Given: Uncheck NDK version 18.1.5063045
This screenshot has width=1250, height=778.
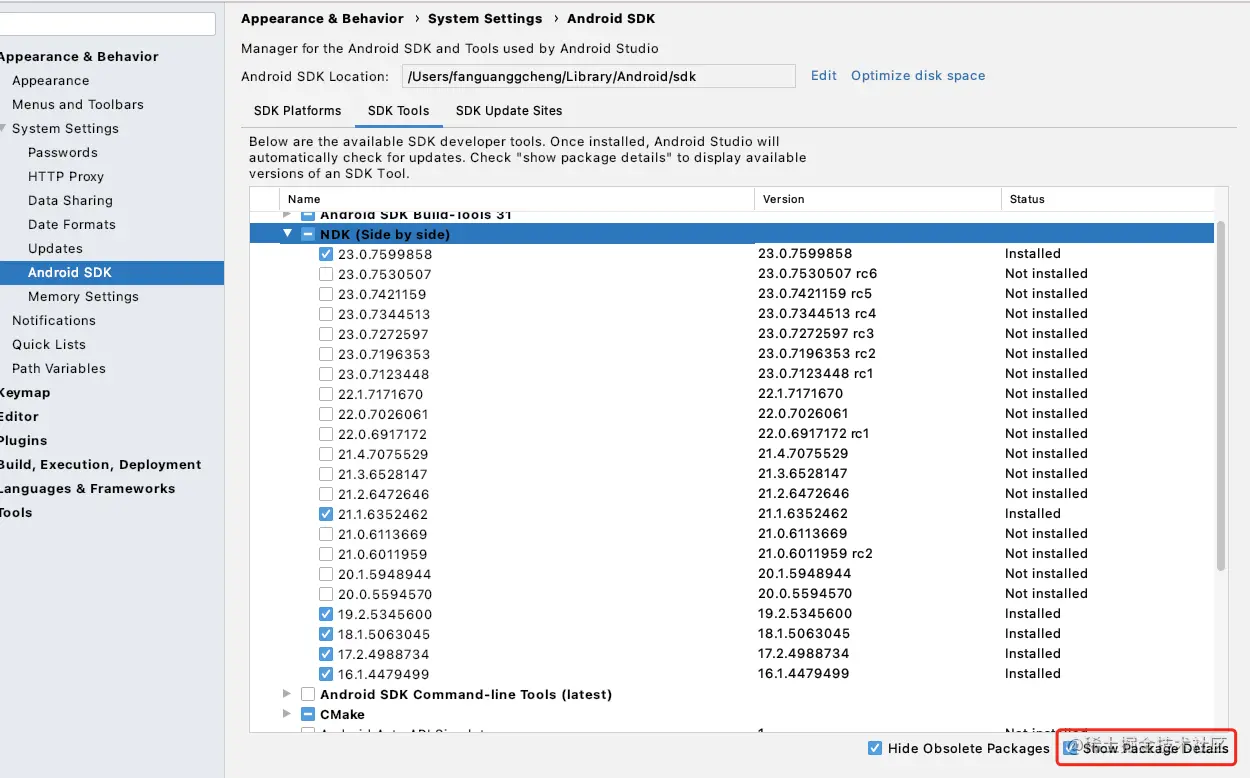Looking at the screenshot, I should point(326,634).
